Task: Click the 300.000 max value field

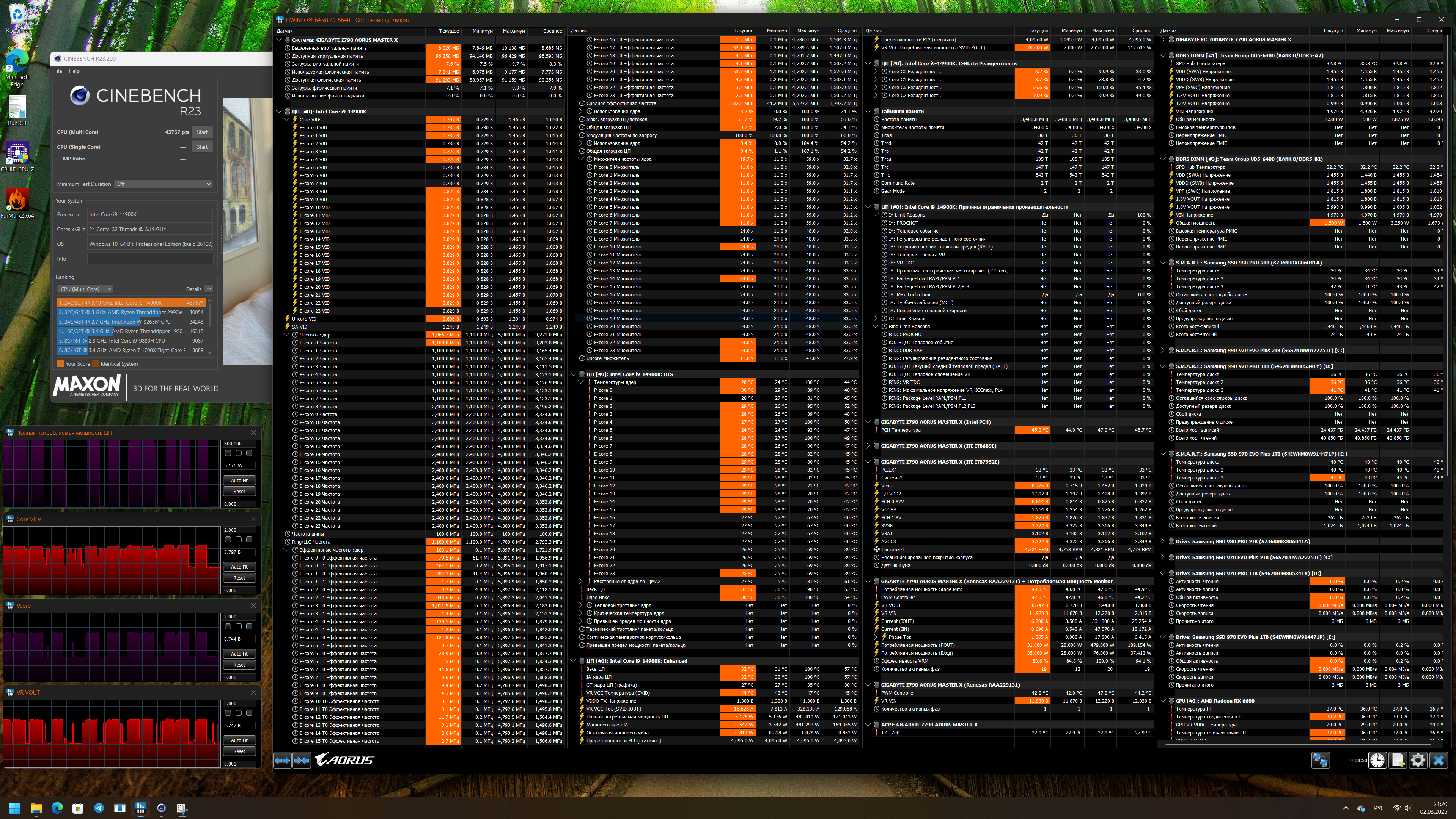Action: tap(239, 444)
